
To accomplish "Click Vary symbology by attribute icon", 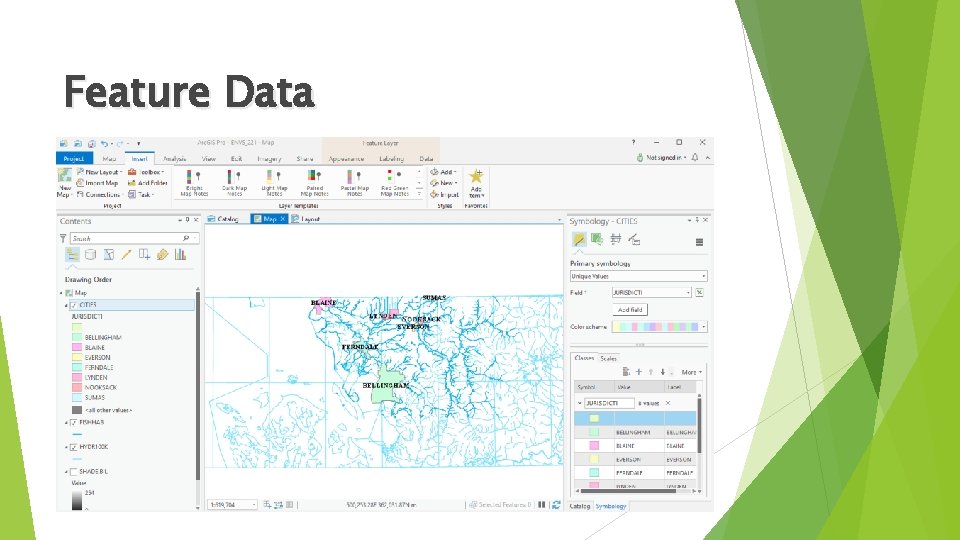I will click(597, 239).
